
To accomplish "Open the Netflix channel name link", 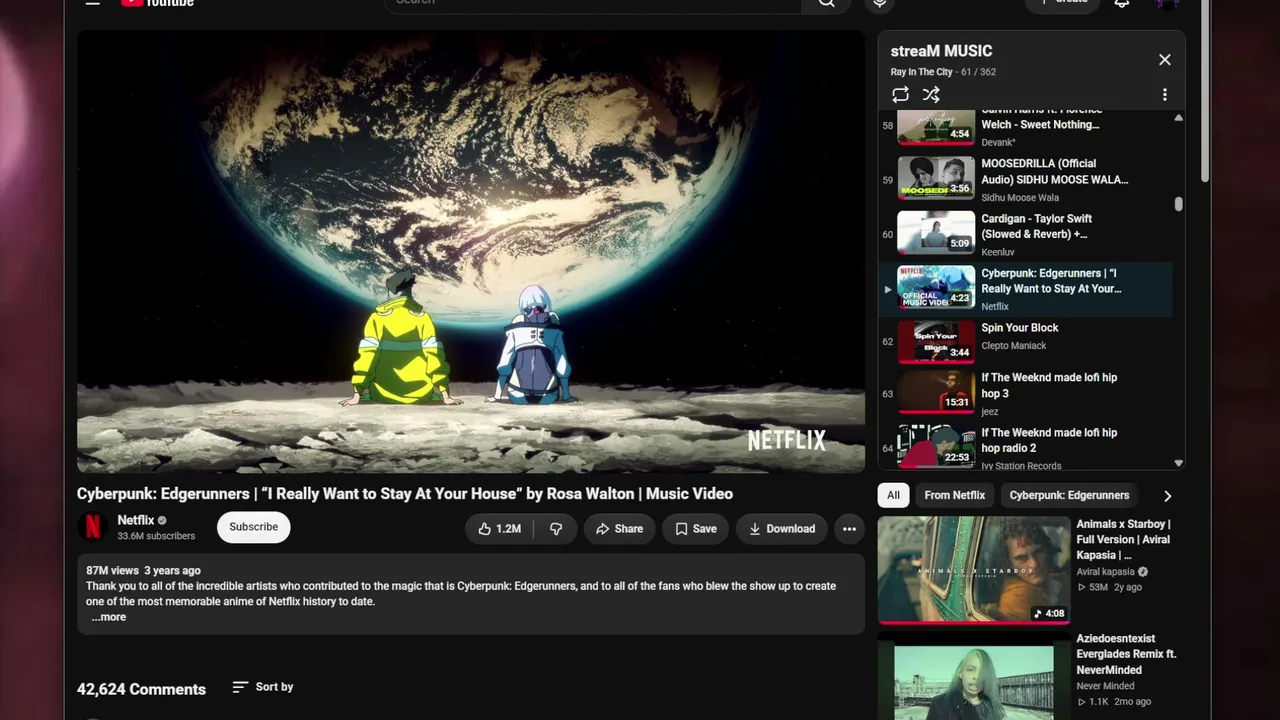I will [136, 520].
